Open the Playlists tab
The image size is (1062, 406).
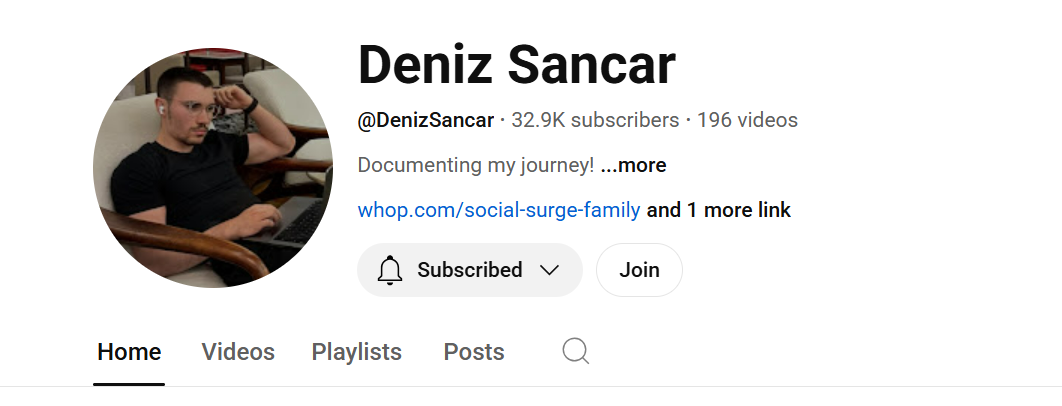coord(357,352)
